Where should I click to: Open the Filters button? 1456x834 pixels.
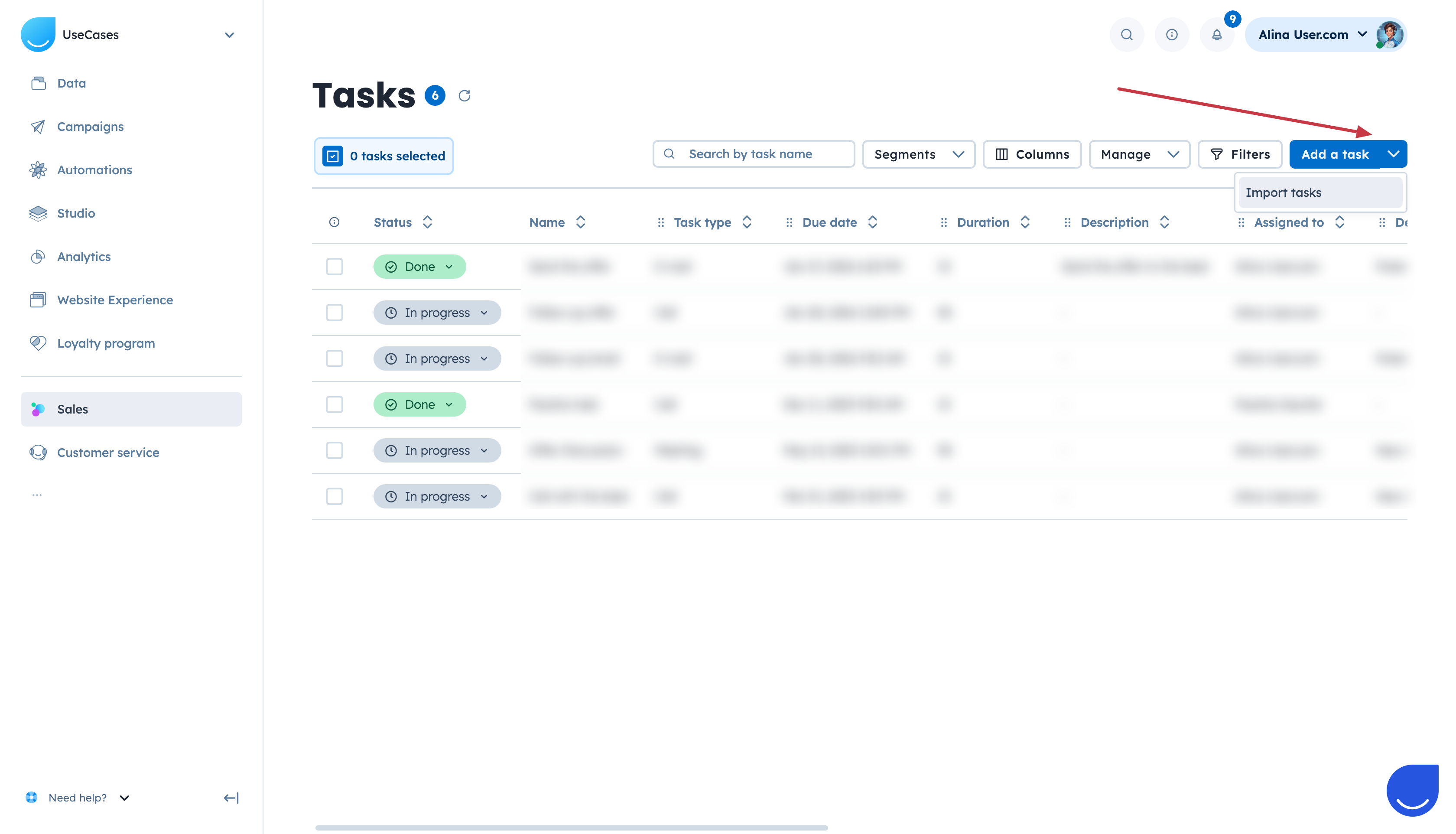(1240, 154)
